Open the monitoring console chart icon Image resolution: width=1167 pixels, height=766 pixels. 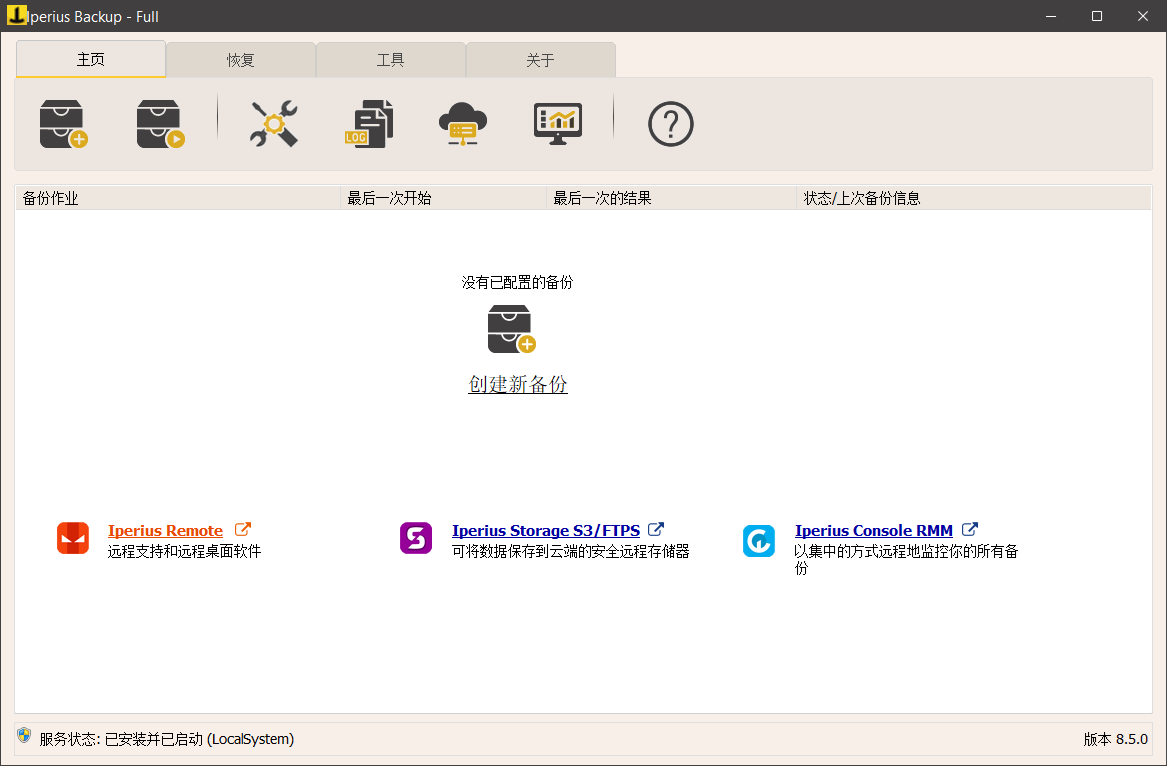point(558,124)
